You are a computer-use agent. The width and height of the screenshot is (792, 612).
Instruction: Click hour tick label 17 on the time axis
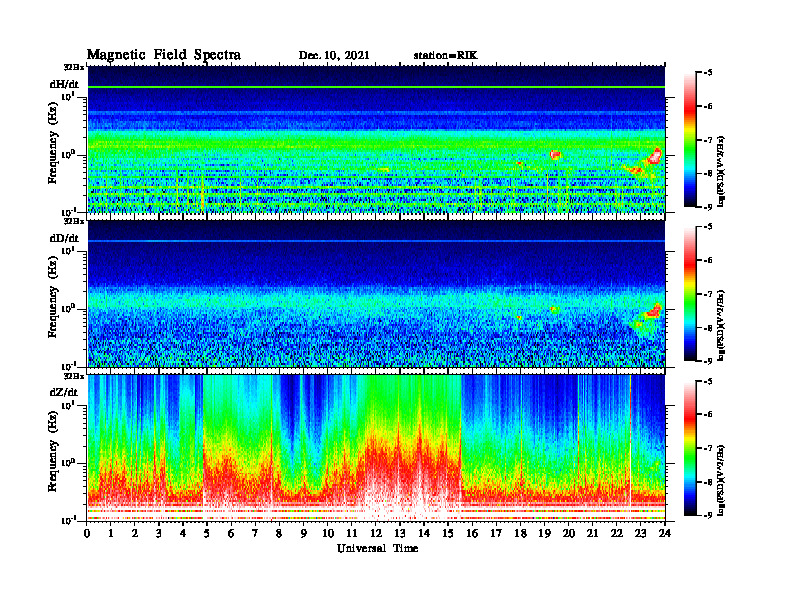[x=497, y=534]
